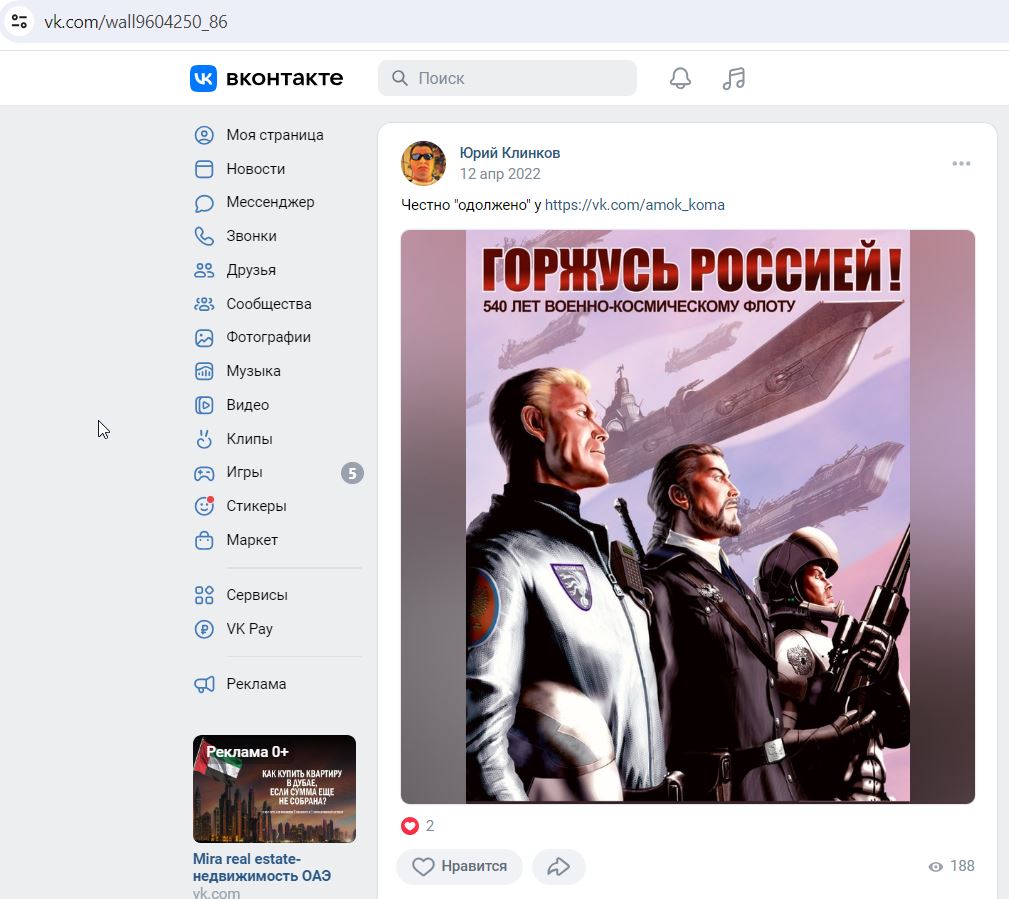Open Мессенджер menu item
The height and width of the screenshot is (899, 1009).
tap(270, 202)
